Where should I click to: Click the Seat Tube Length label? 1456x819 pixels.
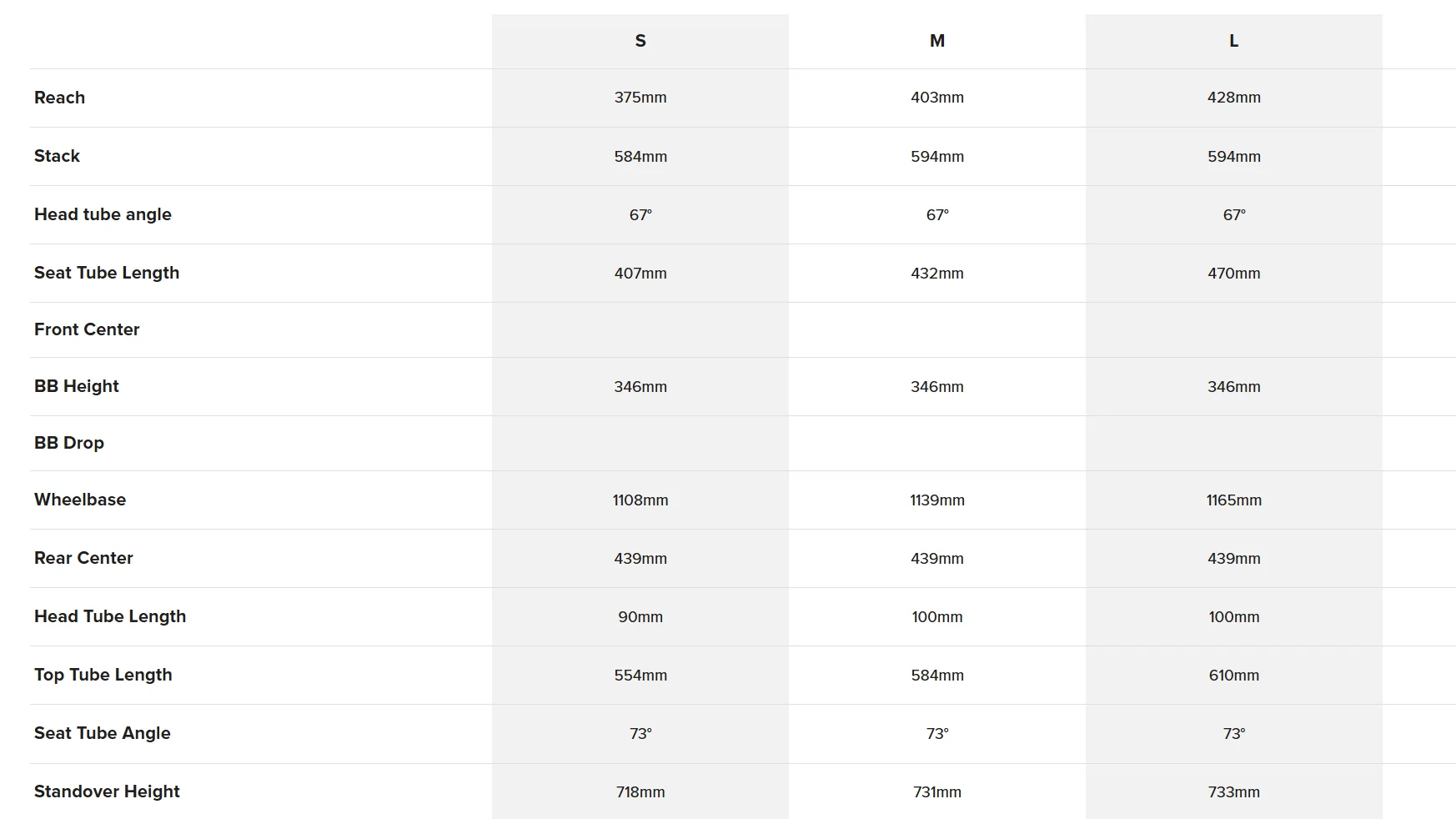(107, 273)
